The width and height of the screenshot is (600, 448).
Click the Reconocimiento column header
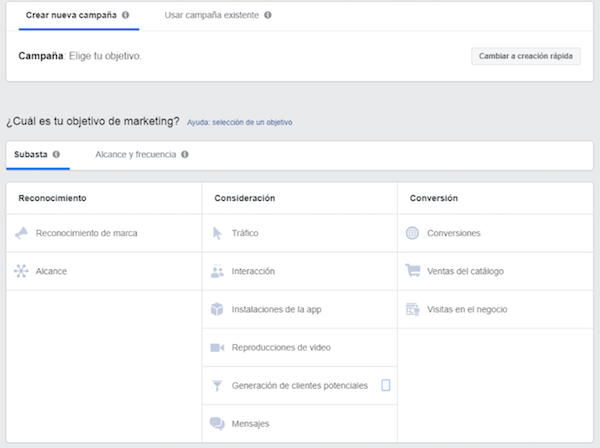pyautogui.click(x=52, y=198)
